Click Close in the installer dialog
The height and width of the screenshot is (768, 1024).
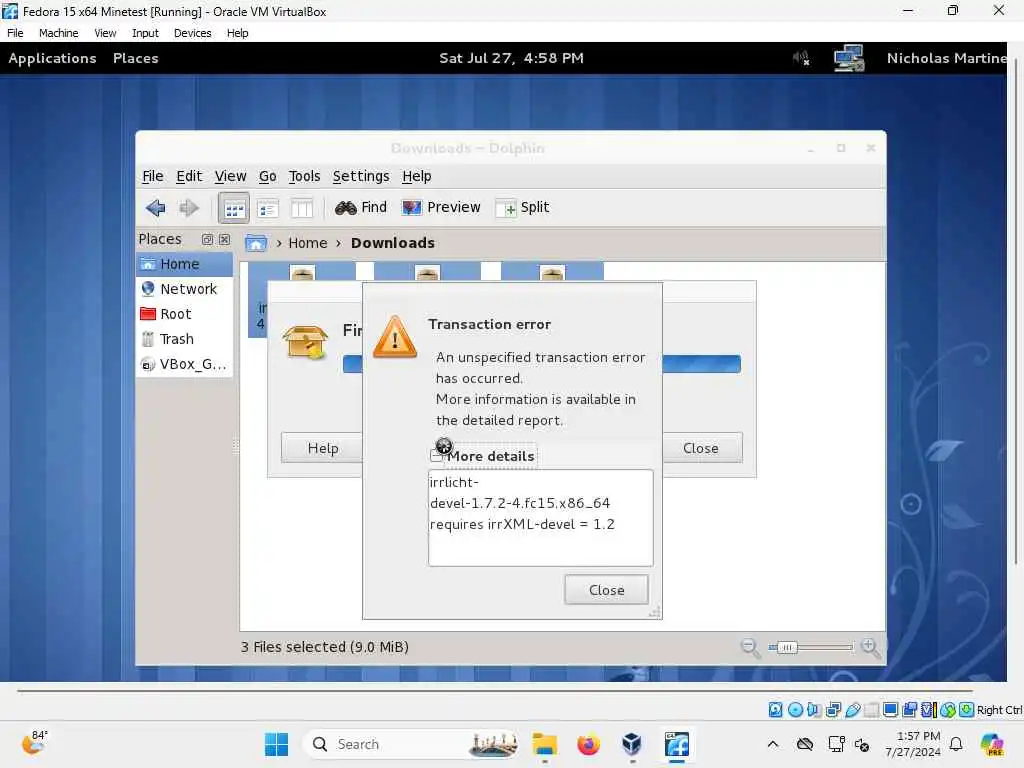coord(701,448)
